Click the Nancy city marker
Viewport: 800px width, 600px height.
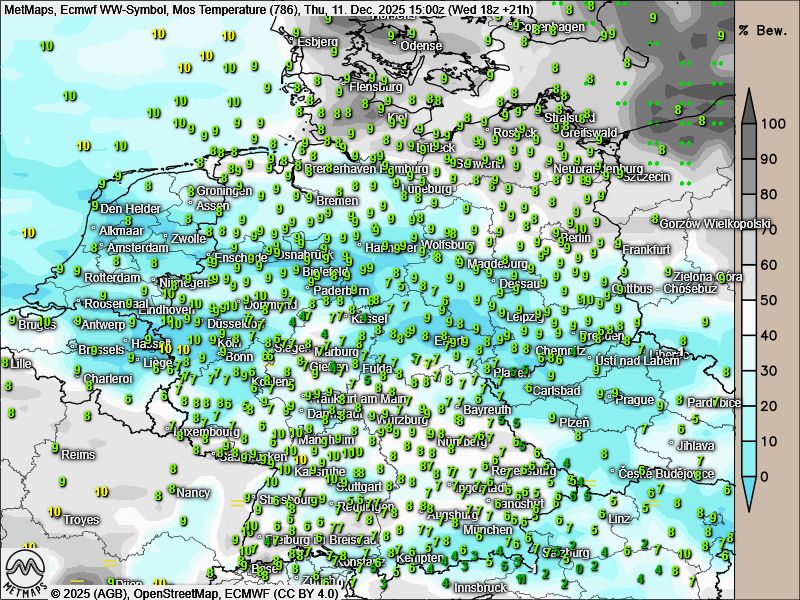[x=174, y=491]
